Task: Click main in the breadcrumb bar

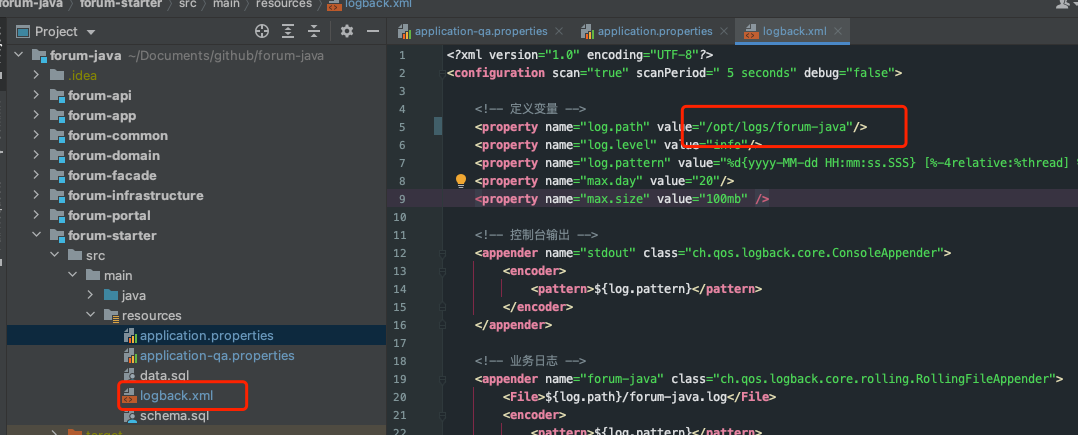Action: point(226,4)
